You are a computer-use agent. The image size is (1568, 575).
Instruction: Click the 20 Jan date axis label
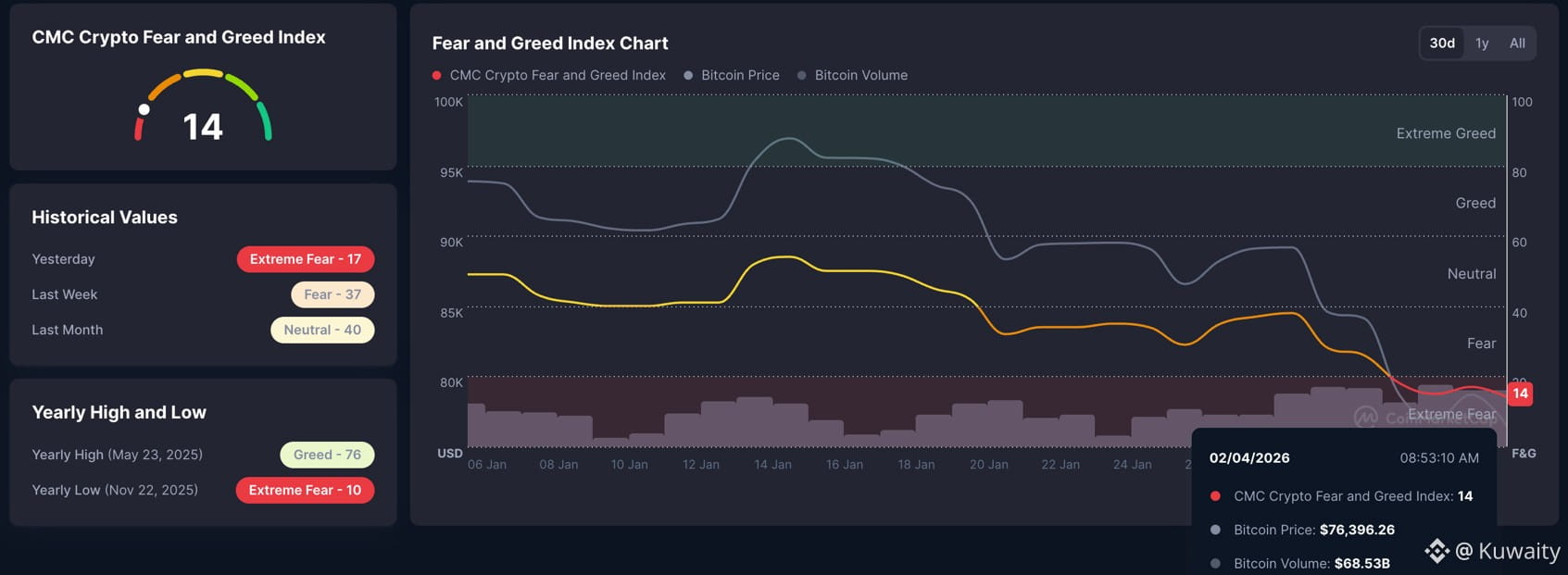[x=988, y=465]
